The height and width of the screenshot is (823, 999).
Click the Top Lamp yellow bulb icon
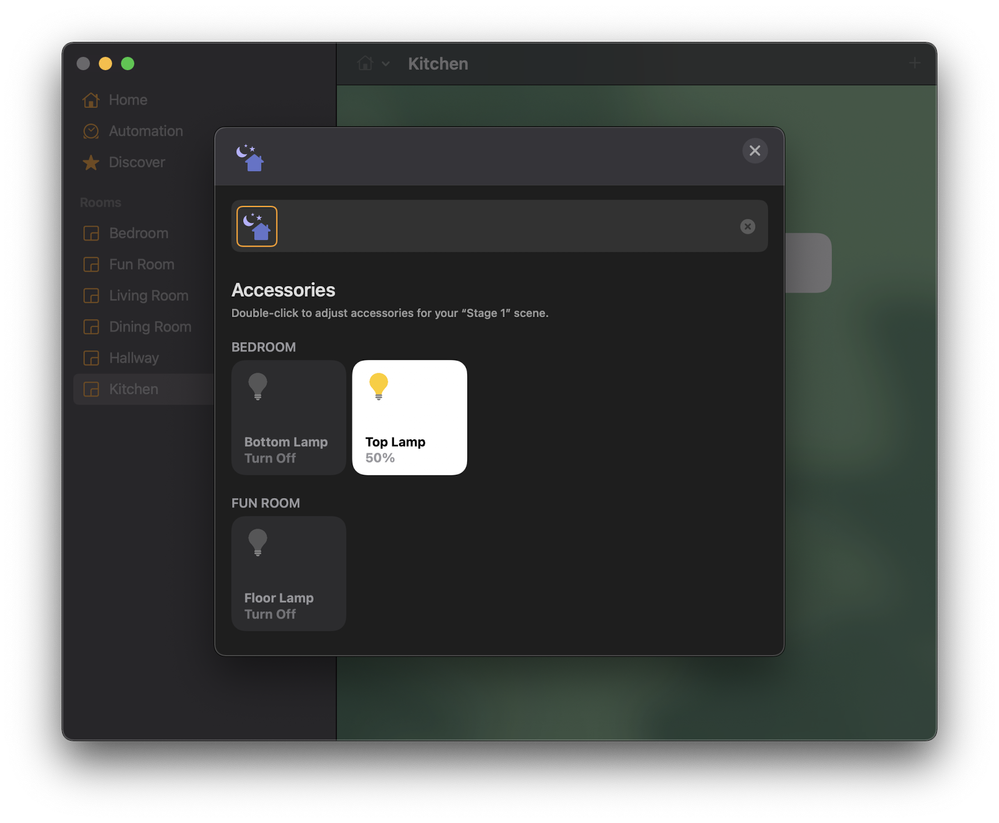tap(378, 386)
